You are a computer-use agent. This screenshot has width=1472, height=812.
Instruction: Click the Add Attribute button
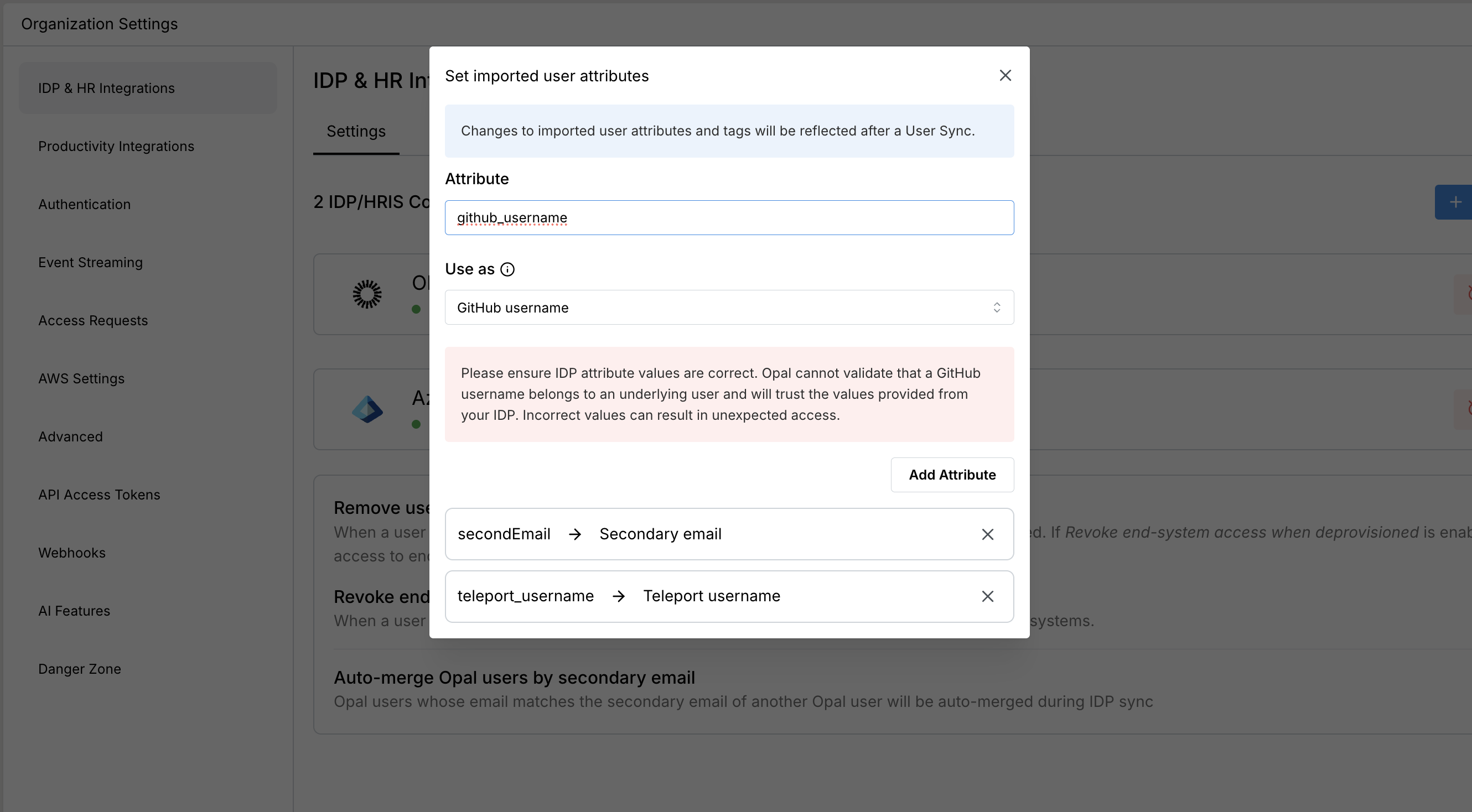(x=951, y=475)
